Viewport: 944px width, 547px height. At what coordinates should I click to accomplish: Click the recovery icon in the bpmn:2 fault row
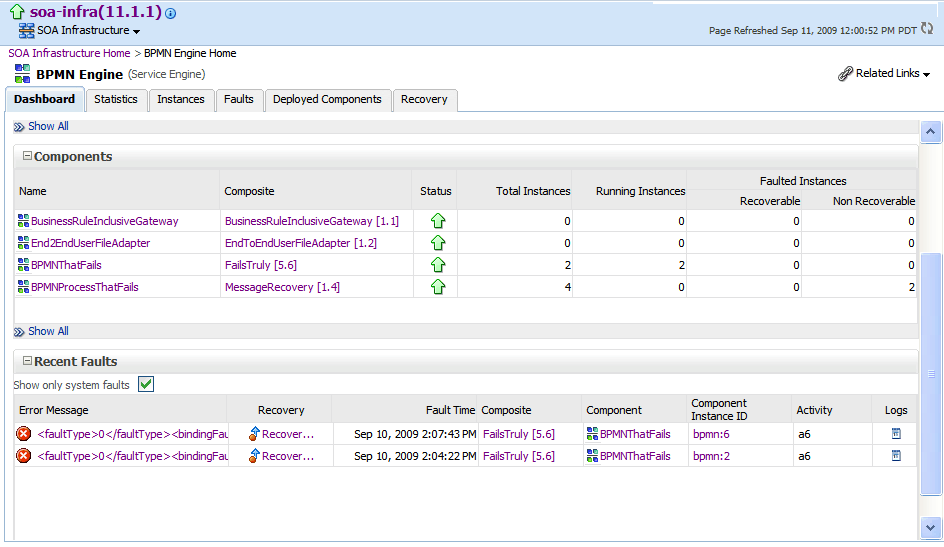(x=254, y=456)
